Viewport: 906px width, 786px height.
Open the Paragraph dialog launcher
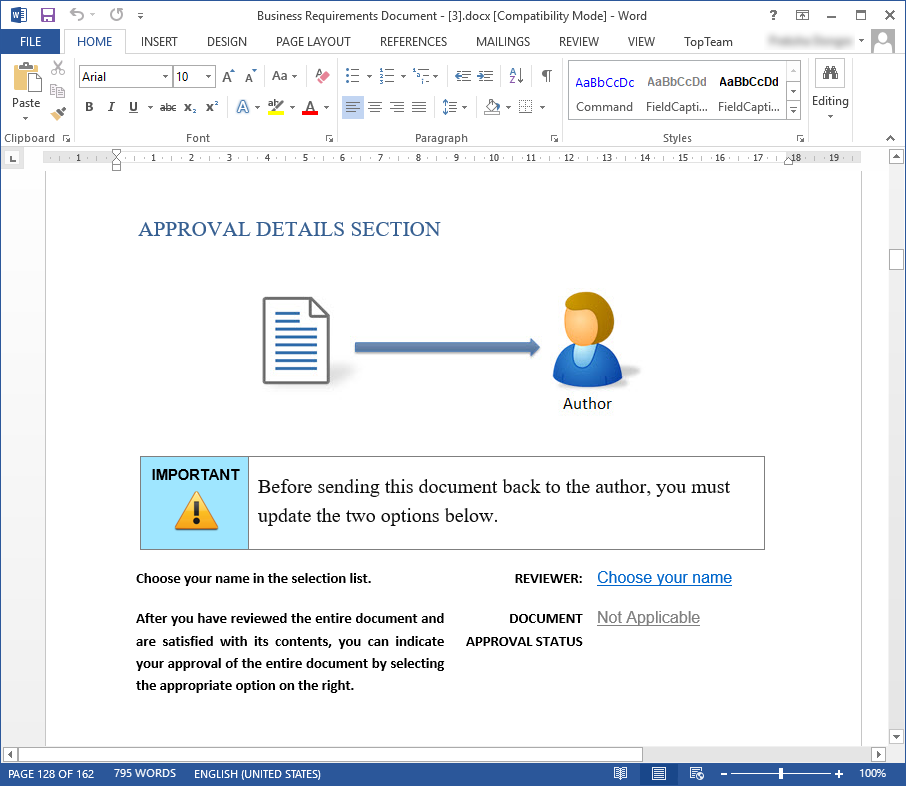point(554,138)
